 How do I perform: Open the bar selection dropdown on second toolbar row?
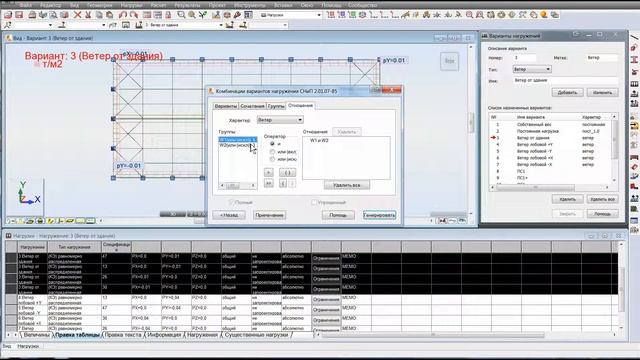[87, 25]
